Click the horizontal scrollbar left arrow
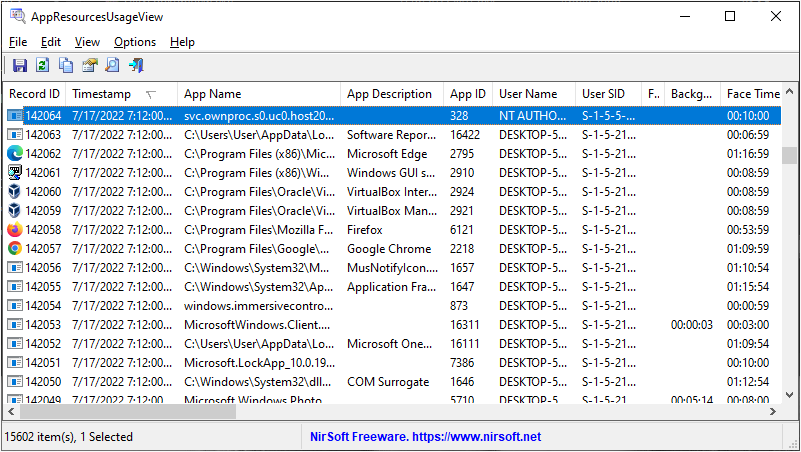Image resolution: width=801 pixels, height=452 pixels. 11,411
